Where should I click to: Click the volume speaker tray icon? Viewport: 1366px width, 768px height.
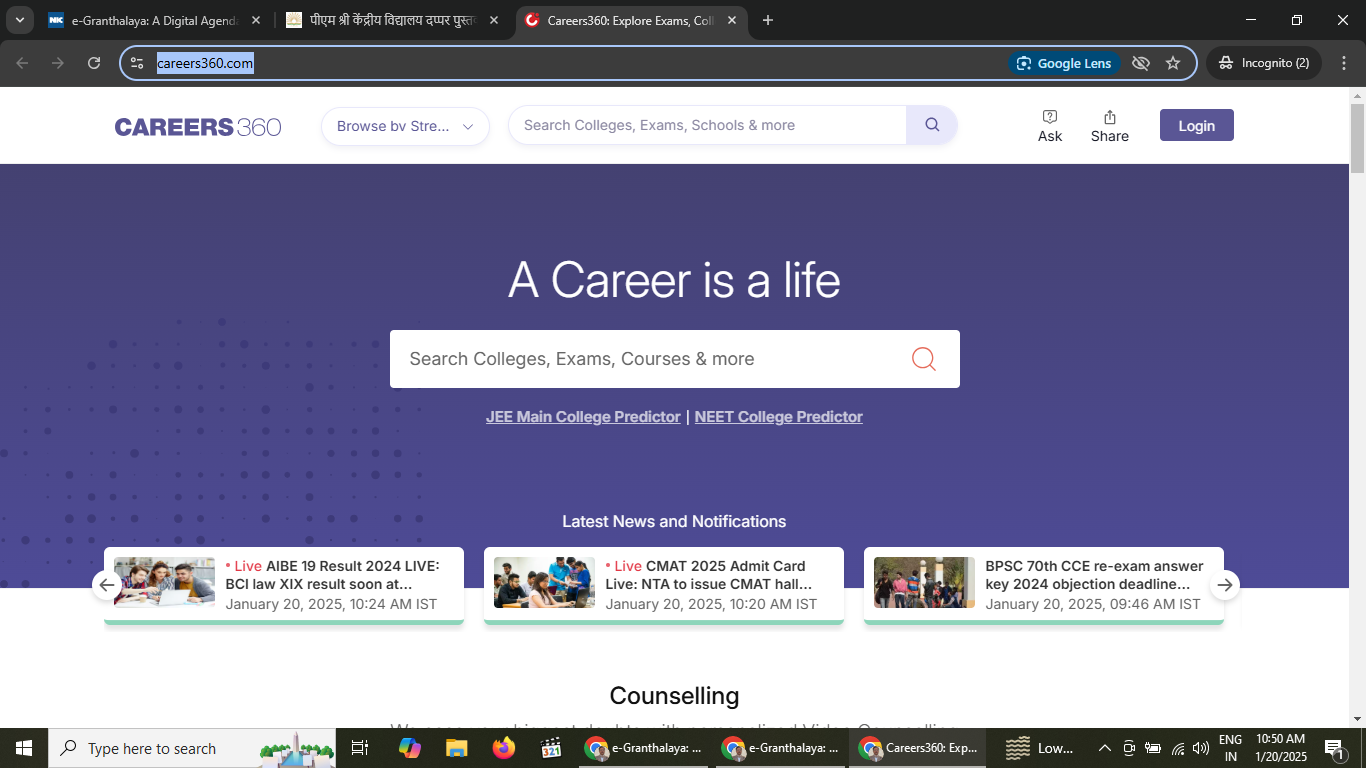point(1201,748)
